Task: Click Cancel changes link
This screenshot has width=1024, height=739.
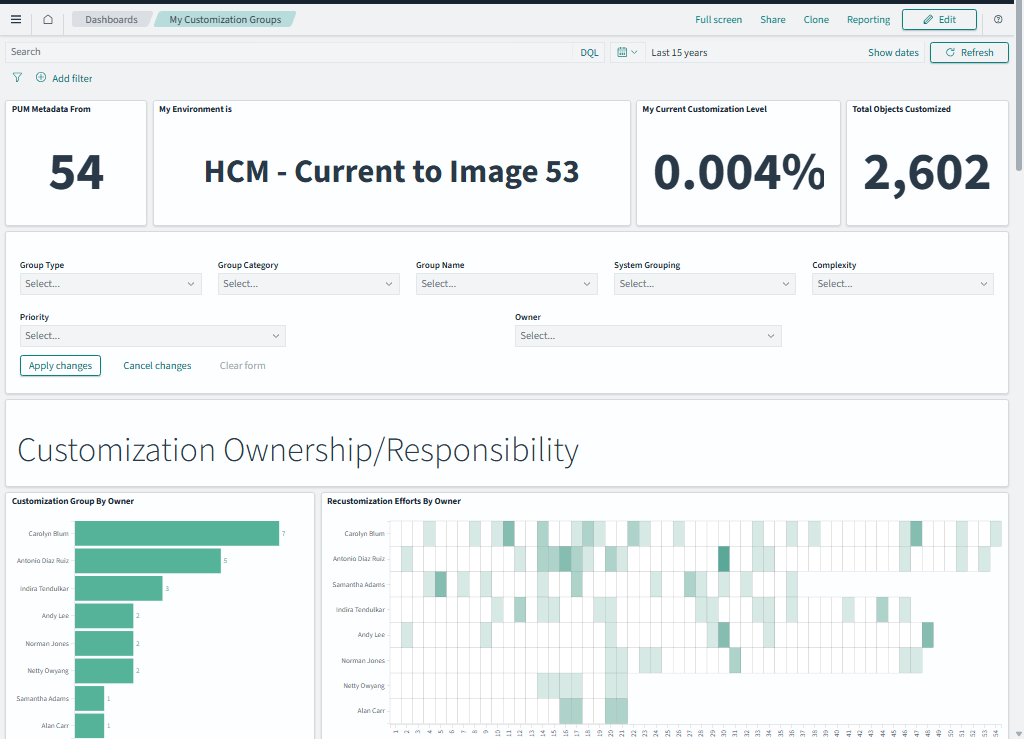Action: [x=157, y=366]
